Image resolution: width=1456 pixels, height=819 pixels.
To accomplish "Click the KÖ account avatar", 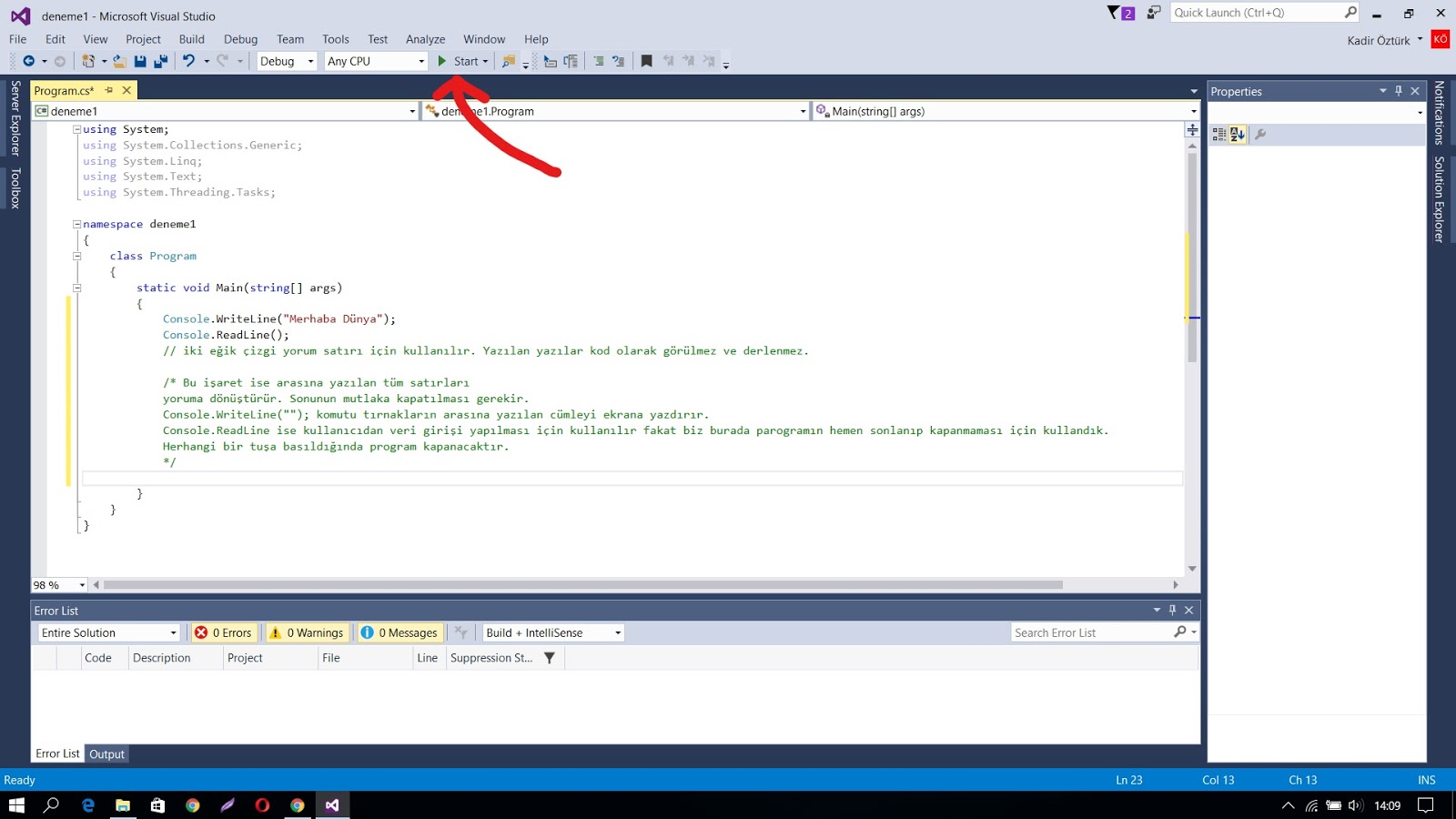I will click(x=1441, y=39).
